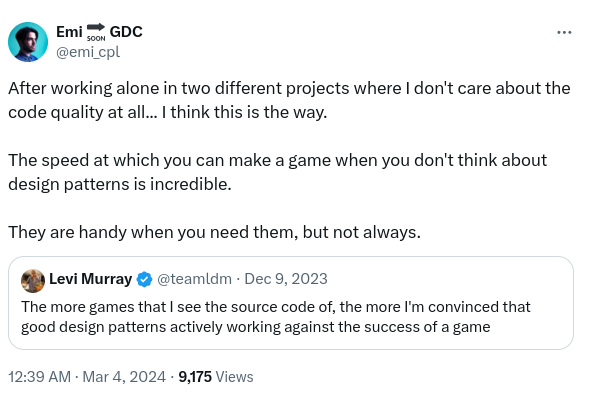The height and width of the screenshot is (398, 589).
Task: Click the main tweet's first paragraph
Action: [289, 100]
